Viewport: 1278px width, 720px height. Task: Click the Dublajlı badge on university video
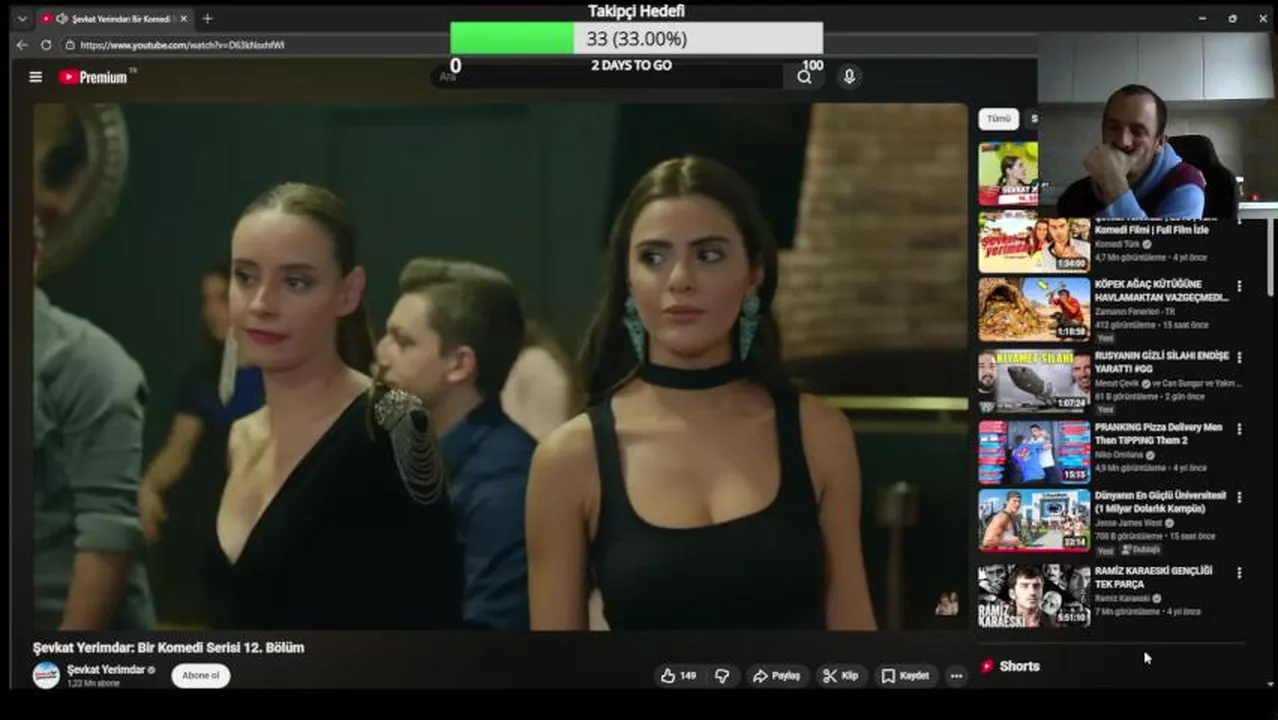tap(1140, 550)
